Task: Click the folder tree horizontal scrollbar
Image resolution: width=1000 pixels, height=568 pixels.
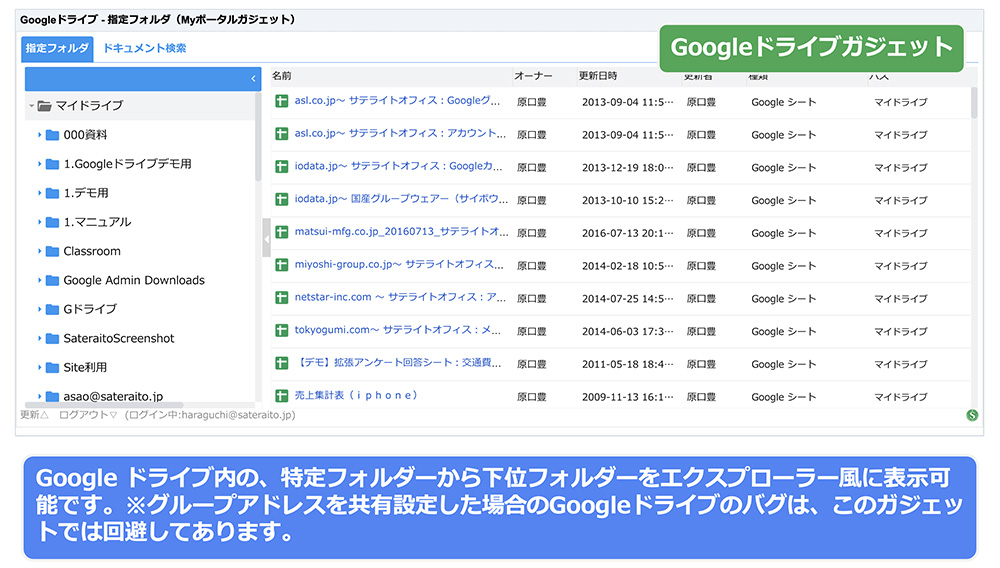Action: point(104,405)
